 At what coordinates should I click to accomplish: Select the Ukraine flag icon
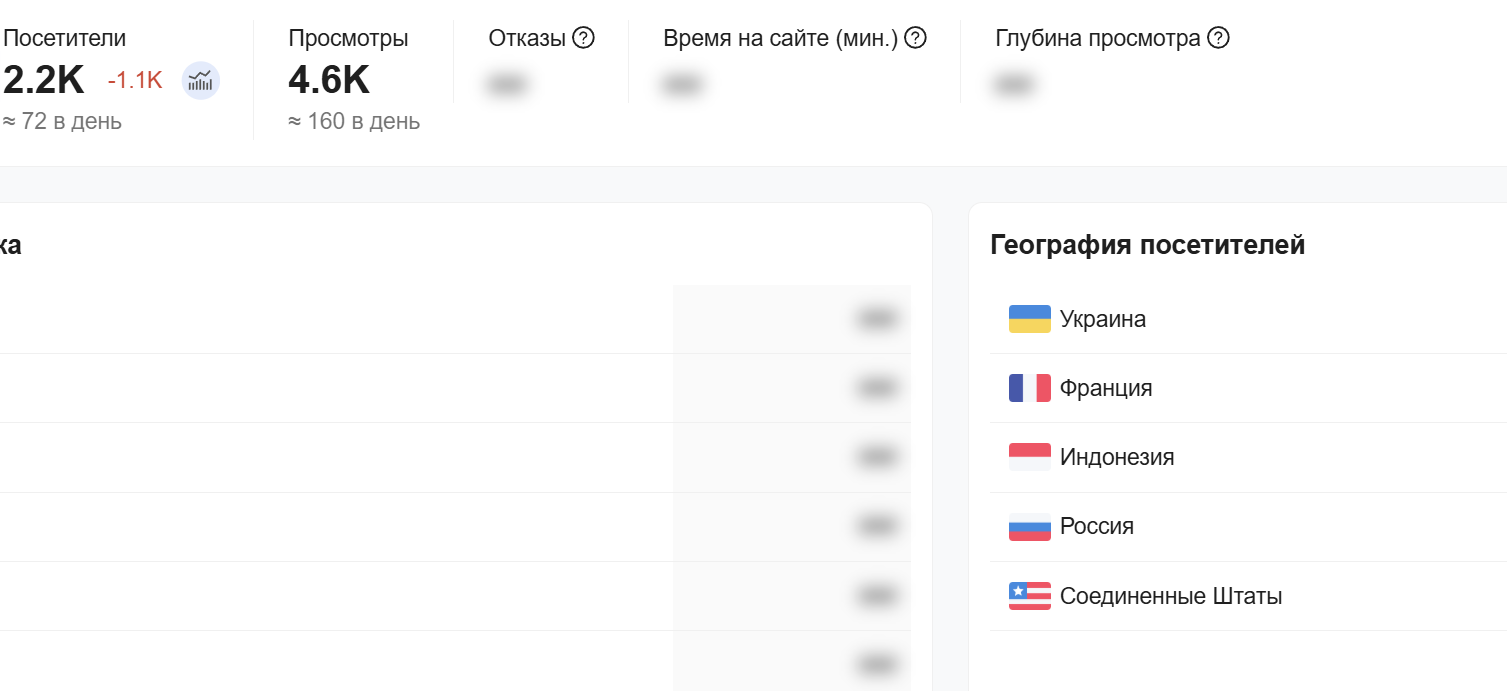pos(1029,318)
